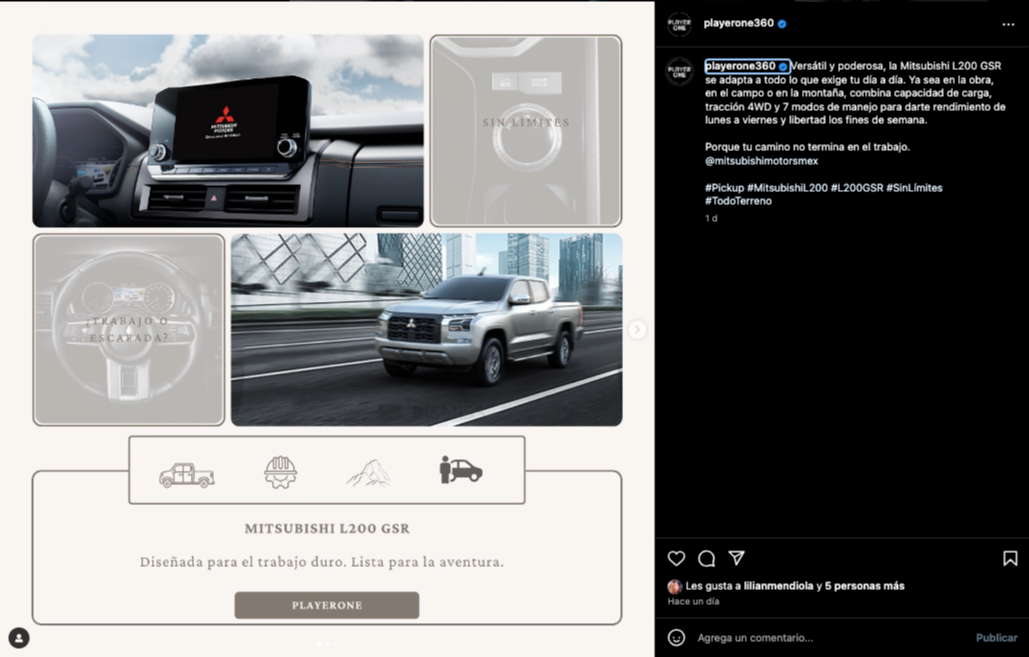This screenshot has width=1029, height=657.
Task: Click the hard hat gear icon
Action: coord(281,473)
